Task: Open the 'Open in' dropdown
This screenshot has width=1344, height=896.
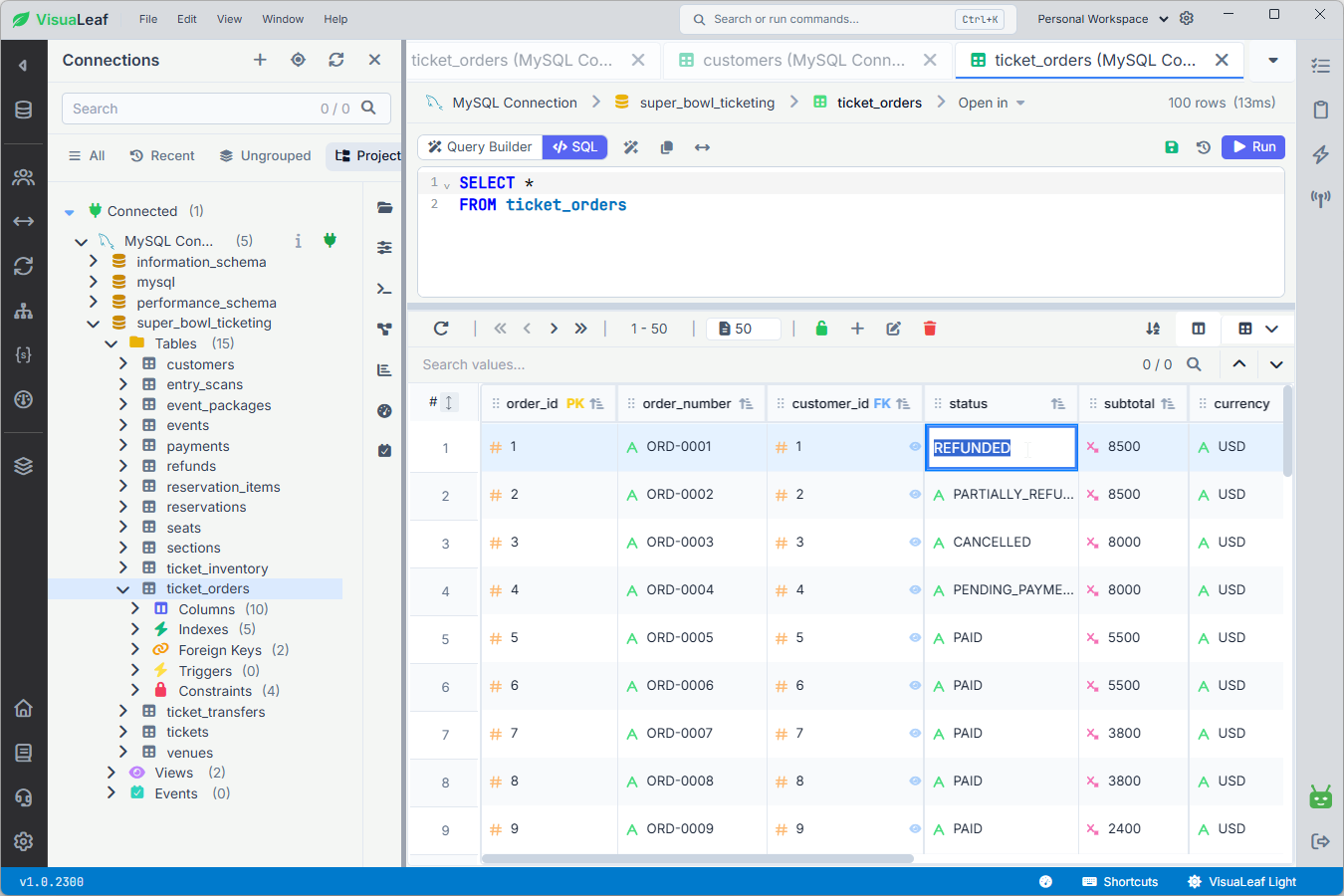Action: 992,103
